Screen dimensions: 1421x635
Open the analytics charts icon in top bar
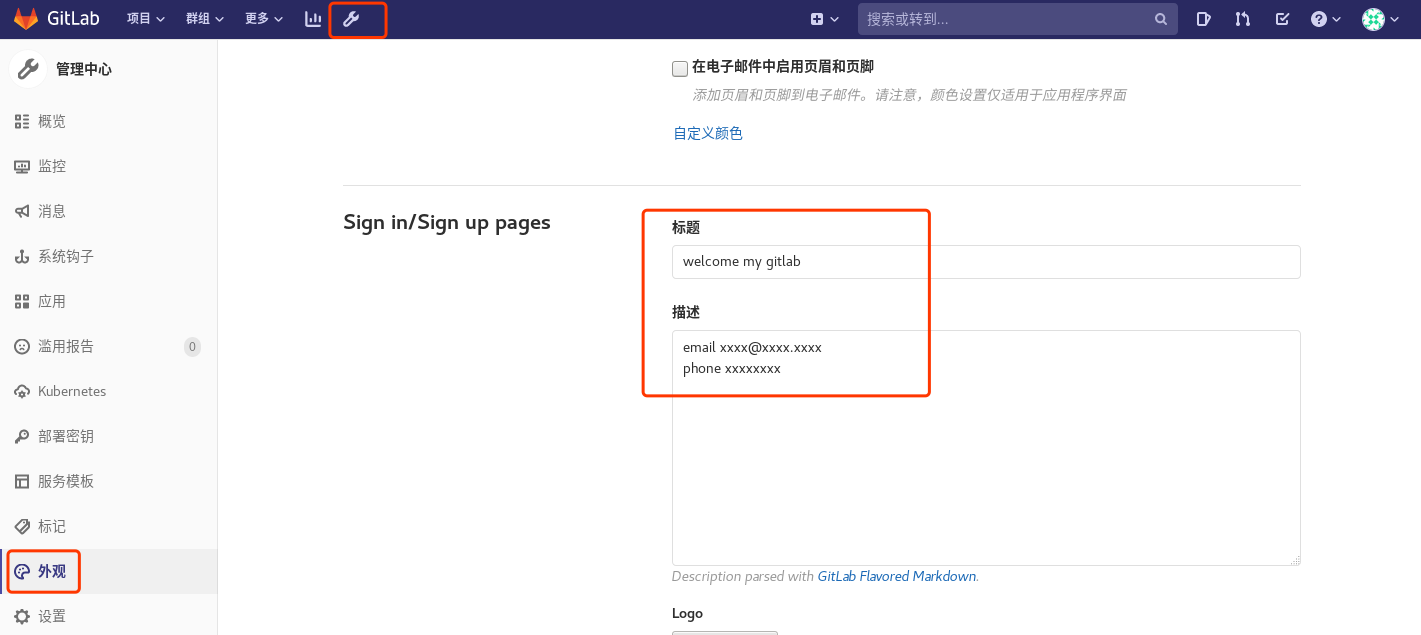tap(313, 18)
